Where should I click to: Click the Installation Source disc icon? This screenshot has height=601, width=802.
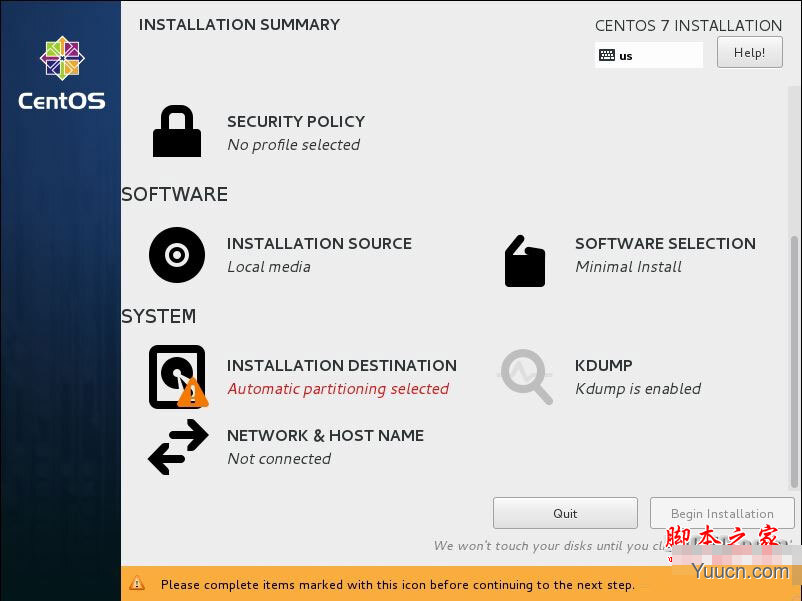tap(177, 255)
